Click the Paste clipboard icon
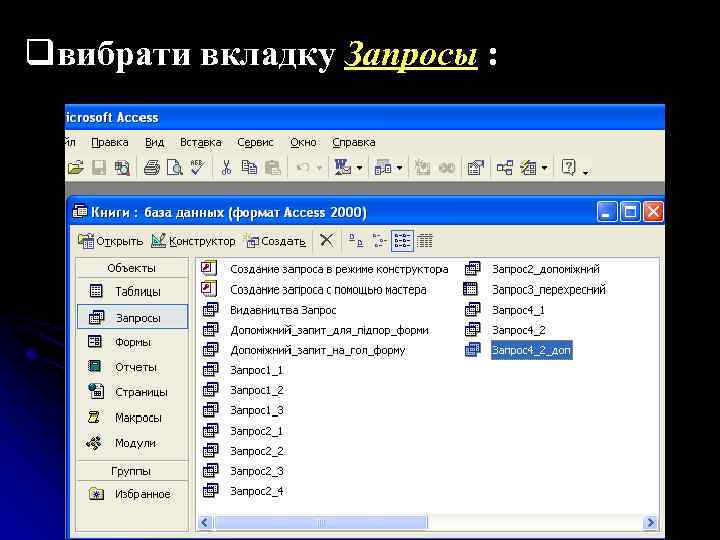 pyautogui.click(x=273, y=168)
